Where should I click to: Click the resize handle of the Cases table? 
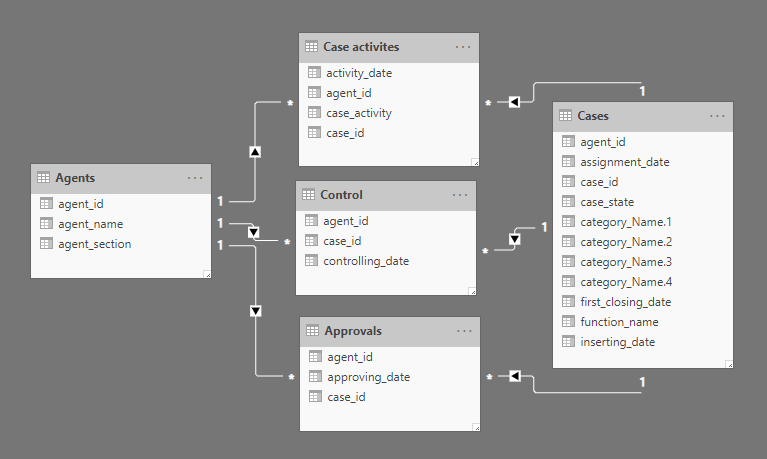[729, 364]
